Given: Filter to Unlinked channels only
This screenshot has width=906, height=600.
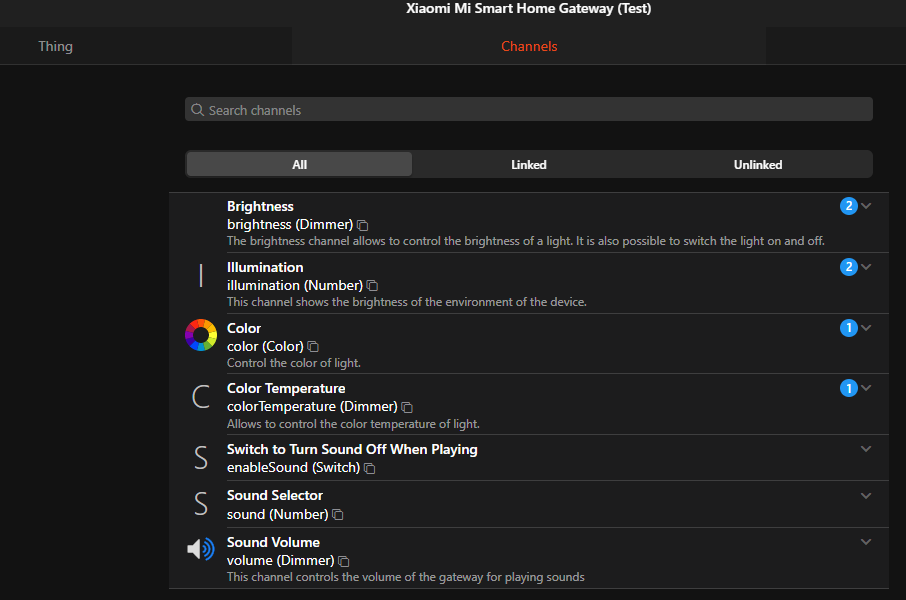Looking at the screenshot, I should pos(757,164).
